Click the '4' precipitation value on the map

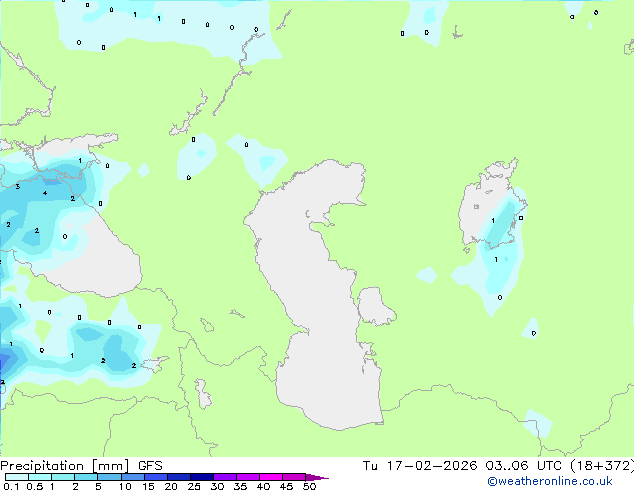click(x=45, y=193)
